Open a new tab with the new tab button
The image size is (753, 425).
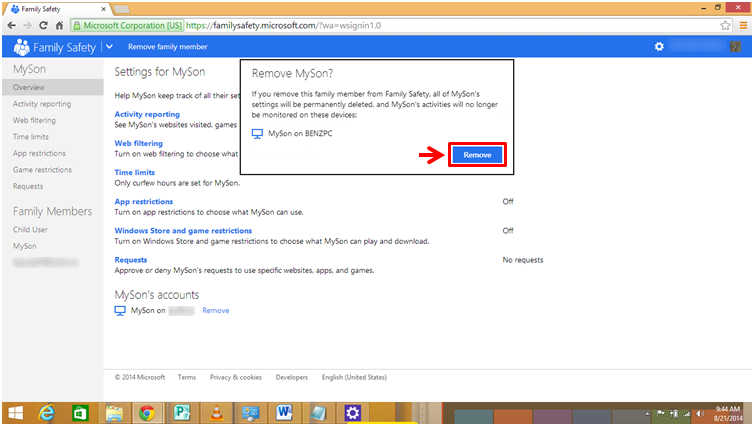tap(121, 9)
